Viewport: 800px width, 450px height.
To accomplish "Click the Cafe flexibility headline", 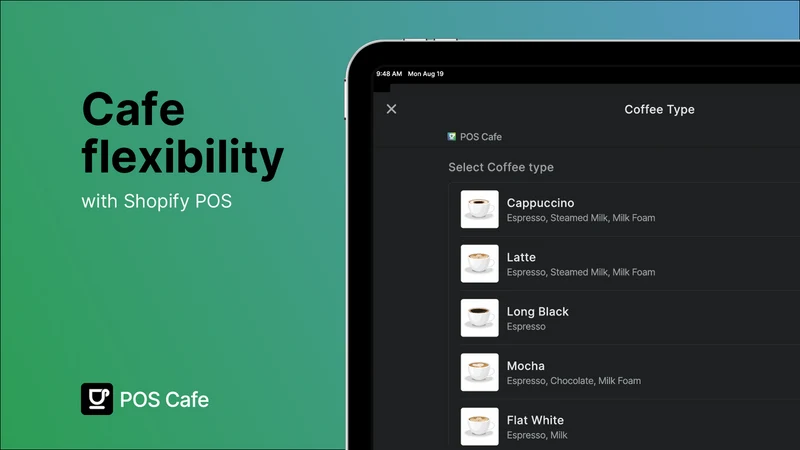I will (x=183, y=134).
